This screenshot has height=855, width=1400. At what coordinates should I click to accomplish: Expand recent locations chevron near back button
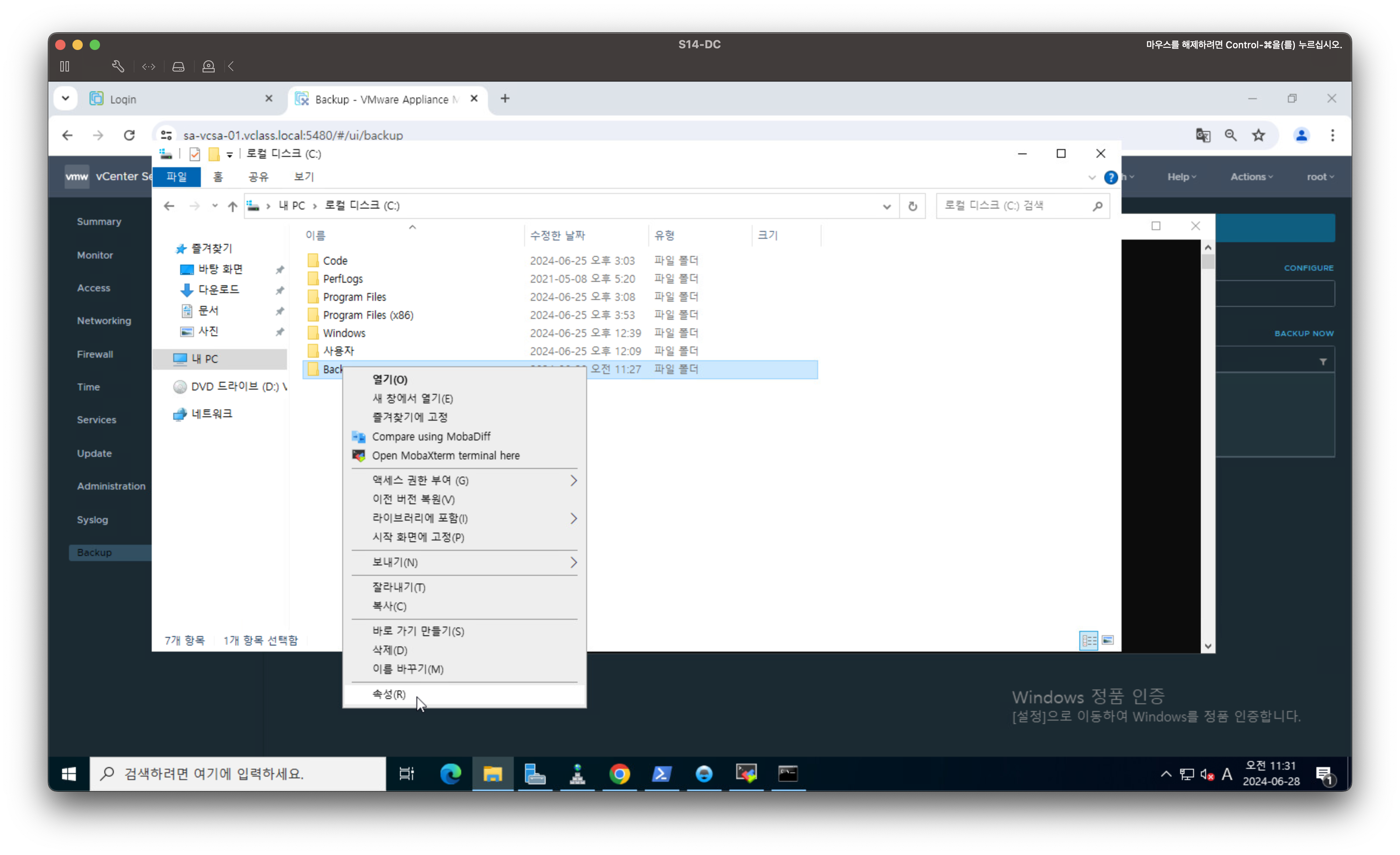(x=215, y=206)
